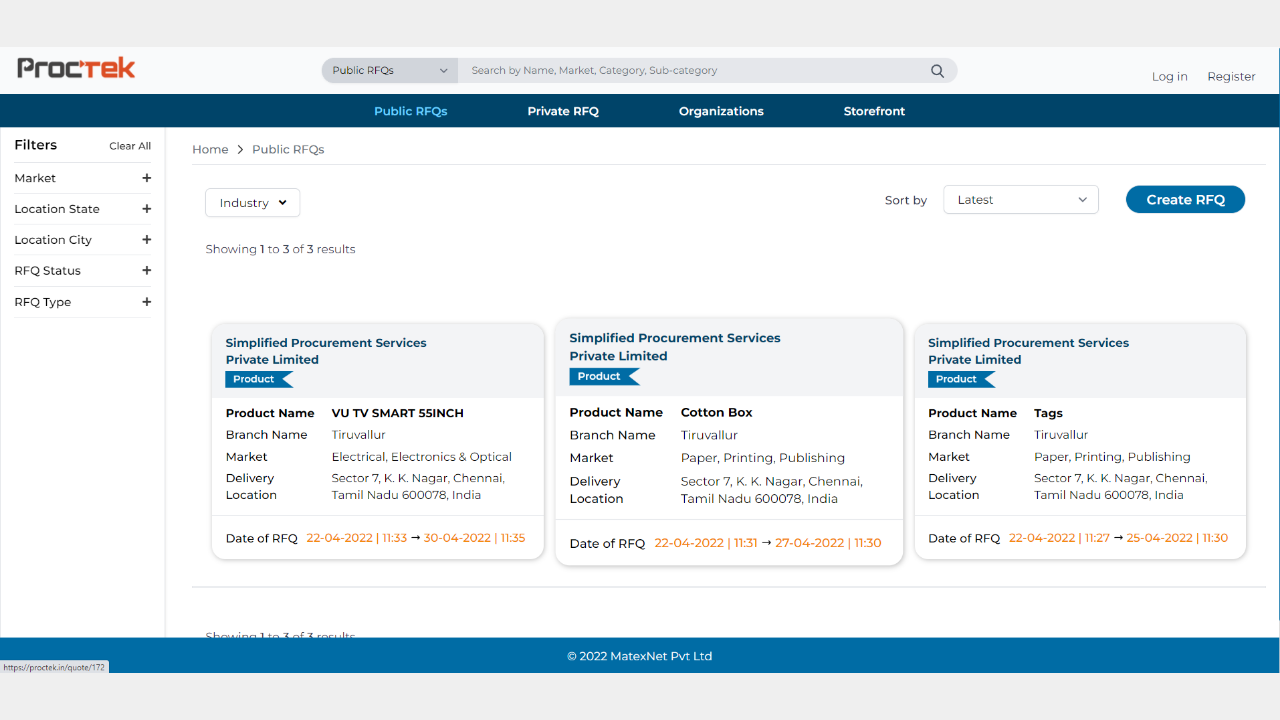Click Product tag on Cotton Box card
Viewport: 1280px width, 720px height.
pos(602,377)
